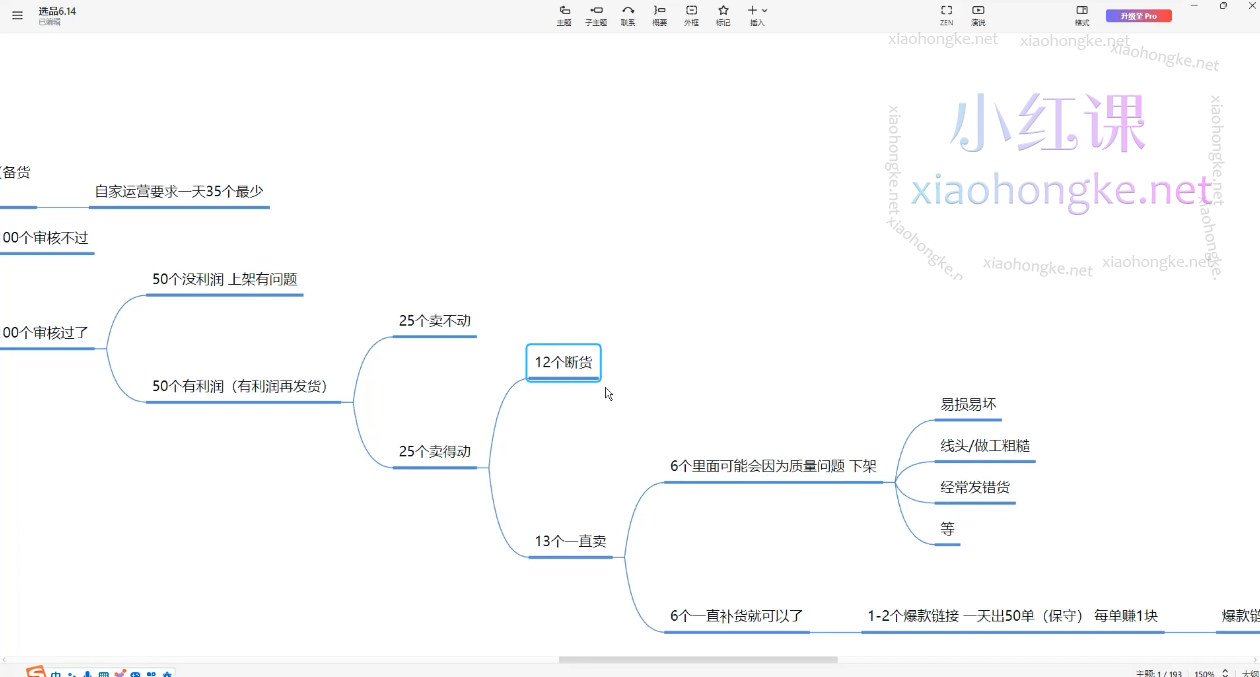Add a new 主题 topic from toolbar
This screenshot has width=1260, height=677.
[564, 15]
